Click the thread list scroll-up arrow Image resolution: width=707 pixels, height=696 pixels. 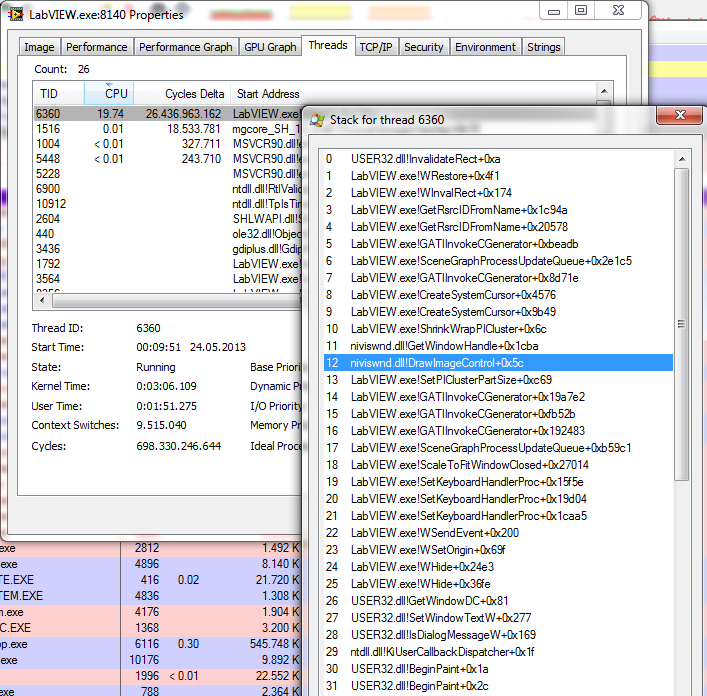(604, 92)
